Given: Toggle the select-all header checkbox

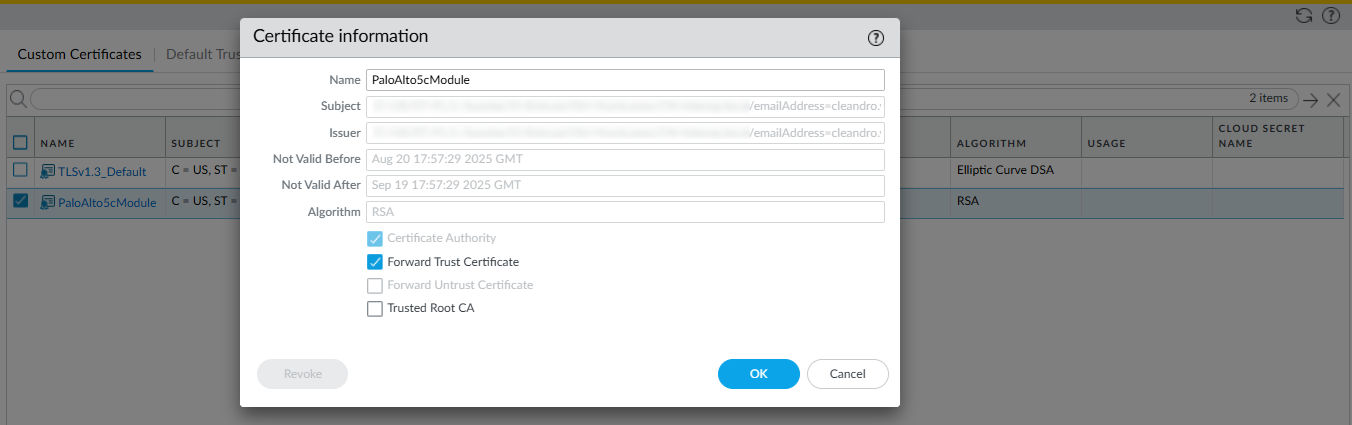Looking at the screenshot, I should tap(20, 142).
